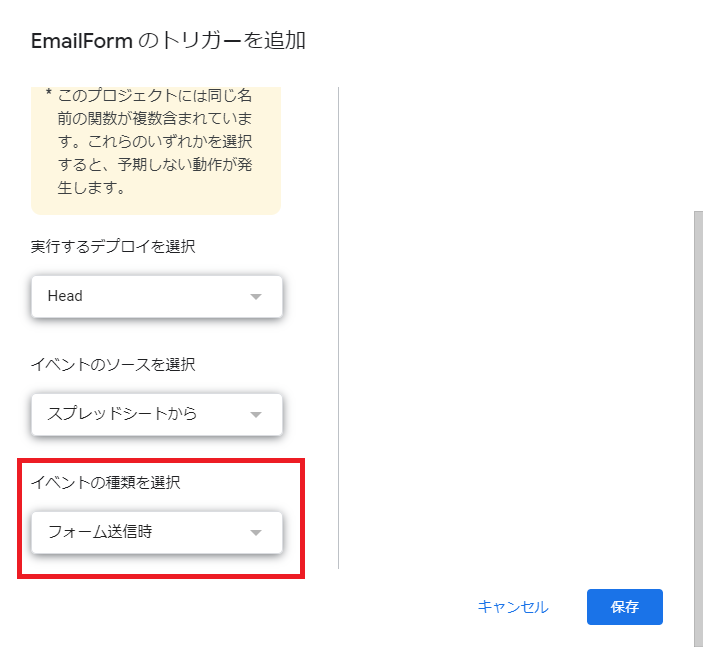The height and width of the screenshot is (660, 713).
Task: Open the deployment selector dropdown box
Action: point(156,297)
